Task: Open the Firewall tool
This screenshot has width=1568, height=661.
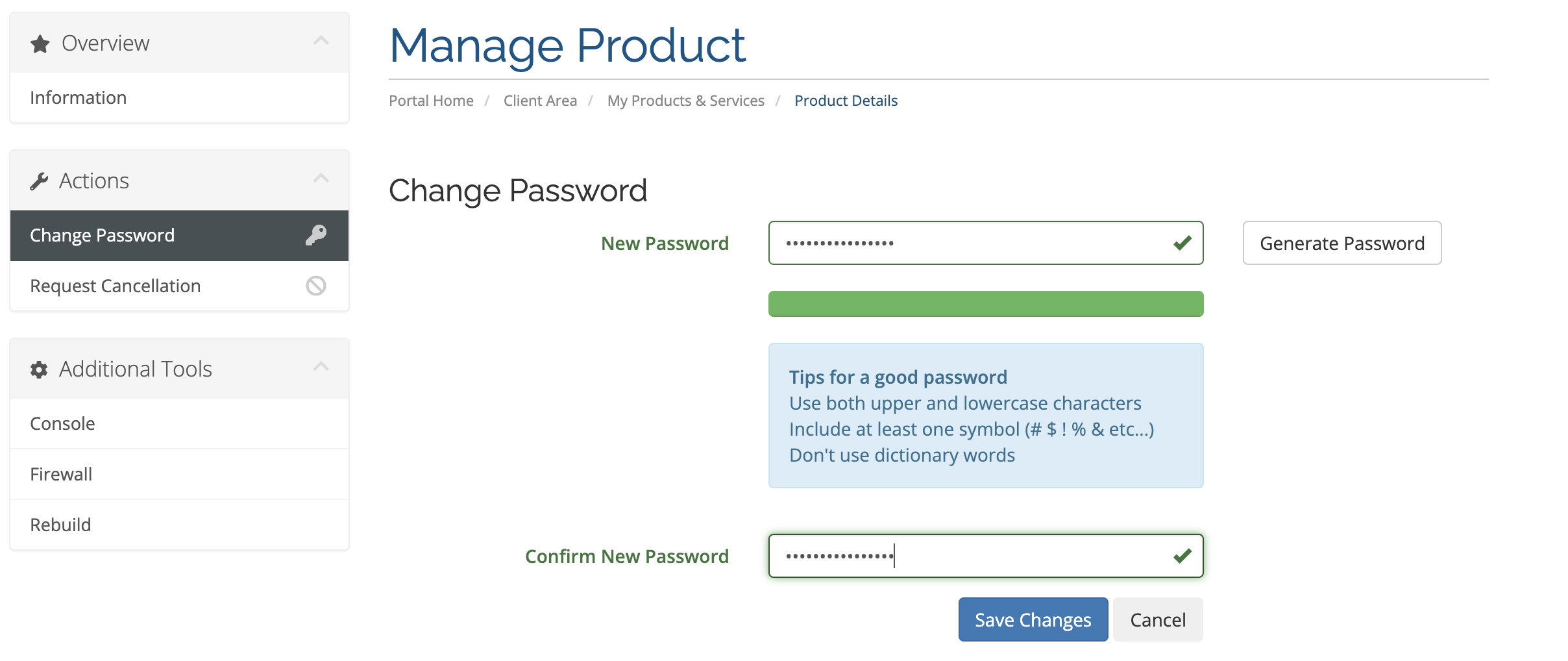Action: coord(62,475)
